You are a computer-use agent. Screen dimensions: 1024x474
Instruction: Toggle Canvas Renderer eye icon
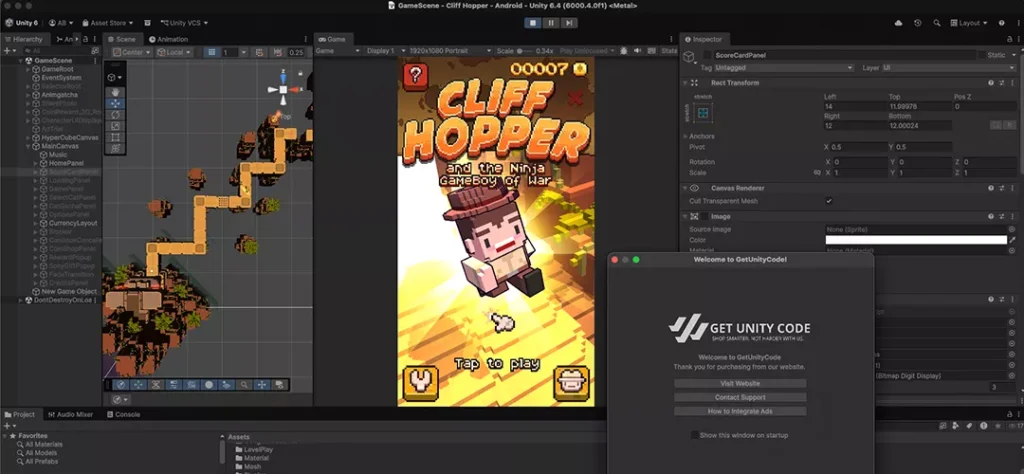(694, 188)
